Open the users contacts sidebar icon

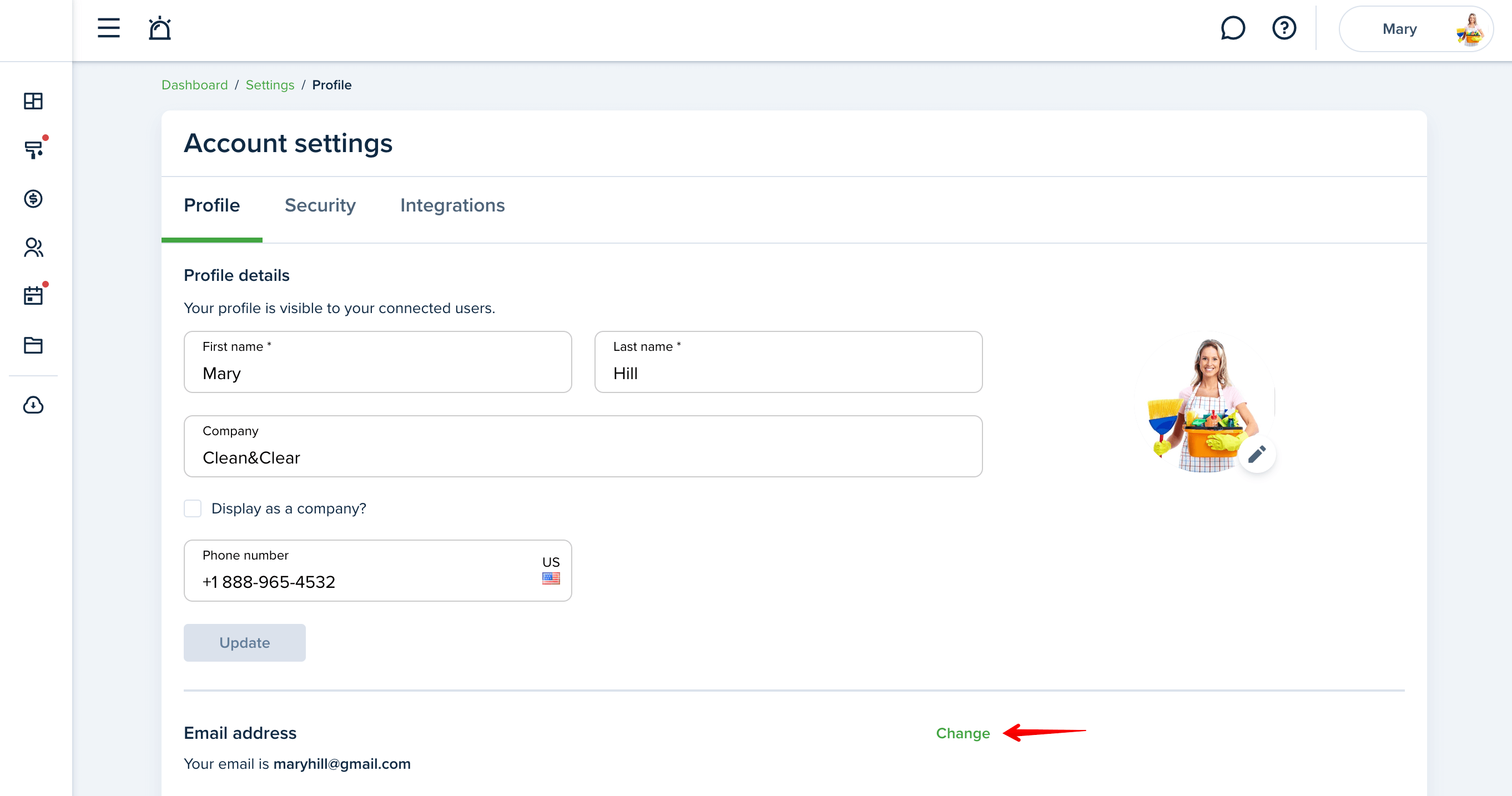coord(33,247)
